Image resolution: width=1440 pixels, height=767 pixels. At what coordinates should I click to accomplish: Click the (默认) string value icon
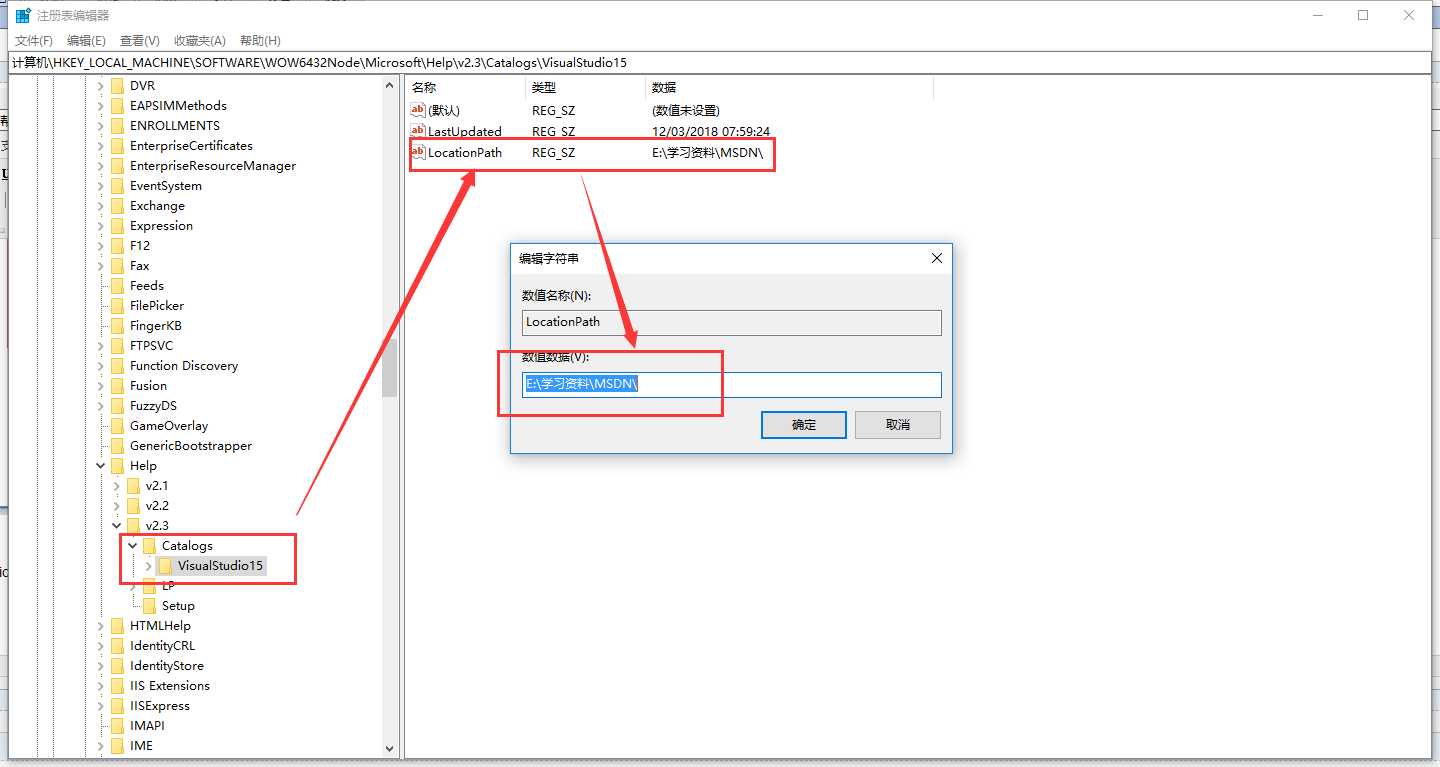pyautogui.click(x=418, y=110)
